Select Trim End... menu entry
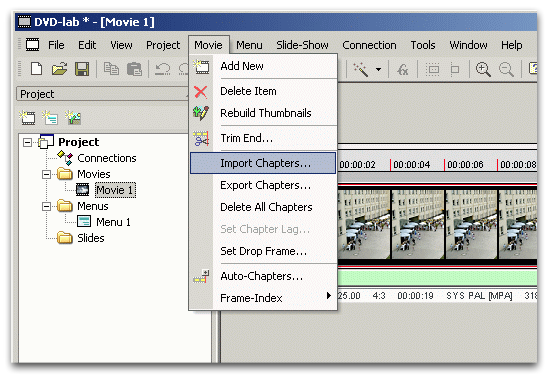Viewport: 550px width, 380px height. 263,138
